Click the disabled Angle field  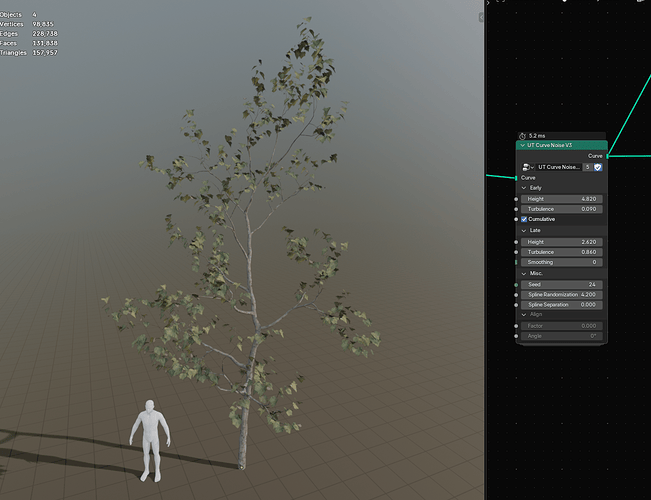tap(561, 336)
